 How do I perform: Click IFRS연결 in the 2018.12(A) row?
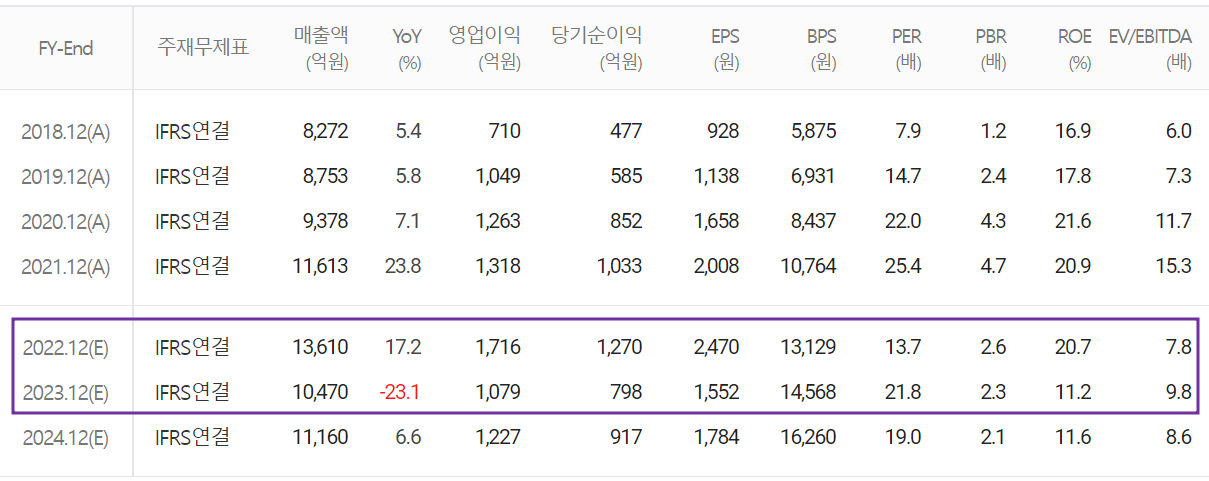pyautogui.click(x=193, y=131)
